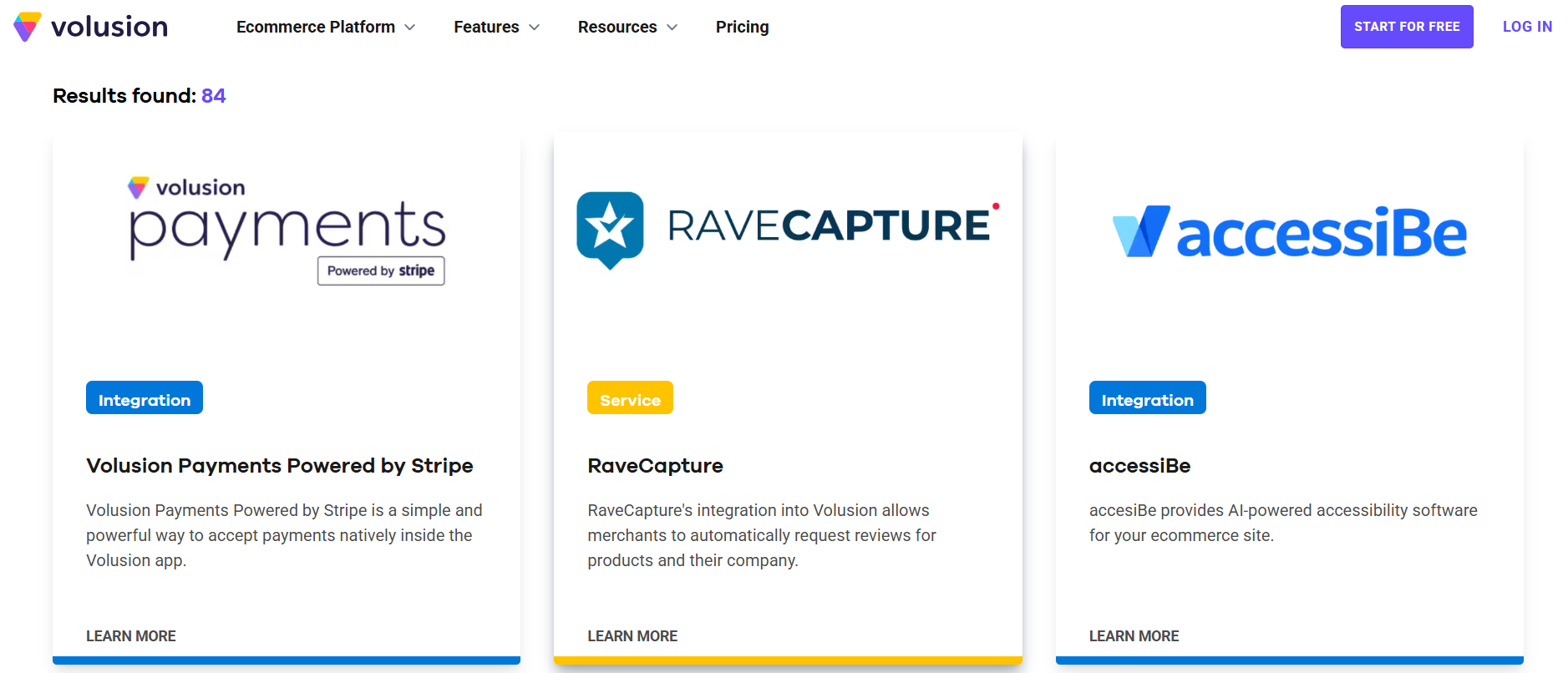
Task: Open the Ecommerce Platform menu
Action: pos(316,27)
